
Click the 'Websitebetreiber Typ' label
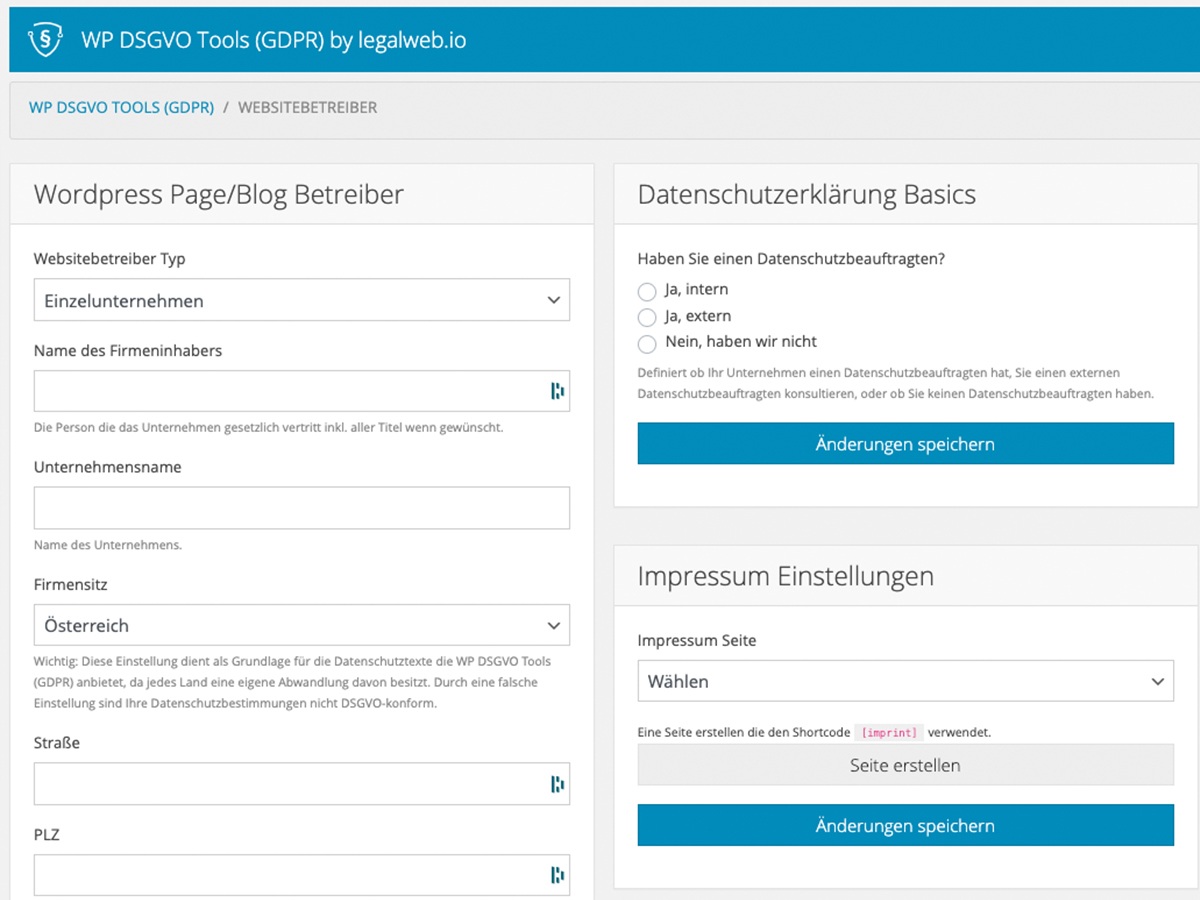point(110,259)
